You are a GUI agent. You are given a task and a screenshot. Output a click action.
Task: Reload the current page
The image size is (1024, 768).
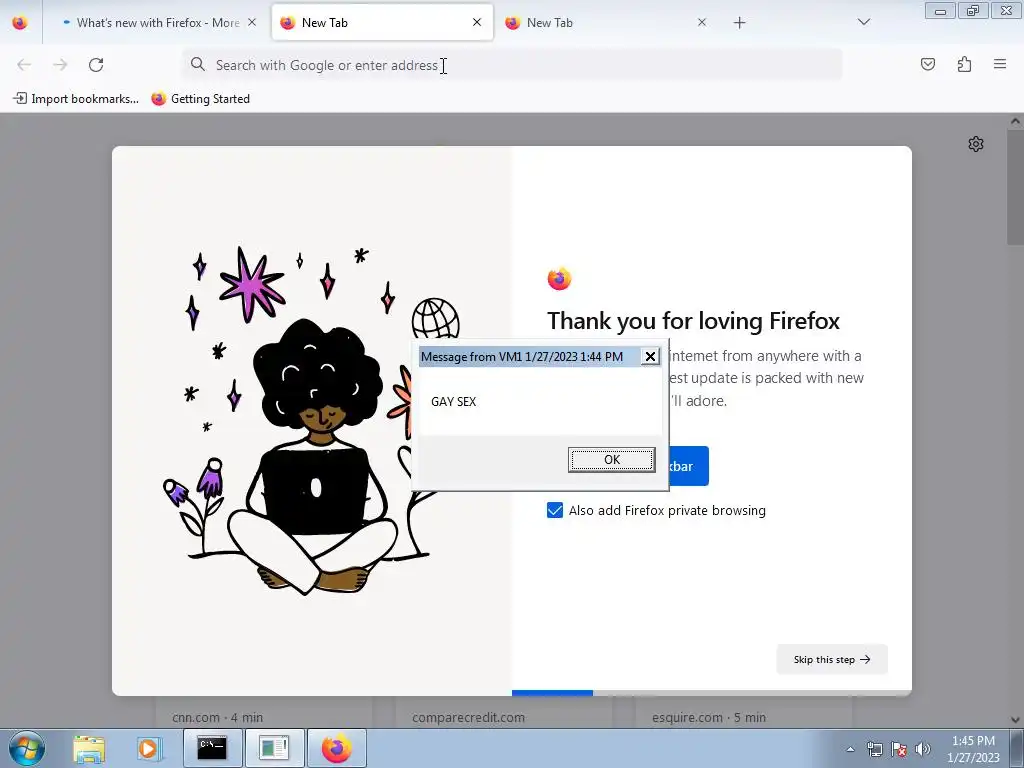pos(96,65)
